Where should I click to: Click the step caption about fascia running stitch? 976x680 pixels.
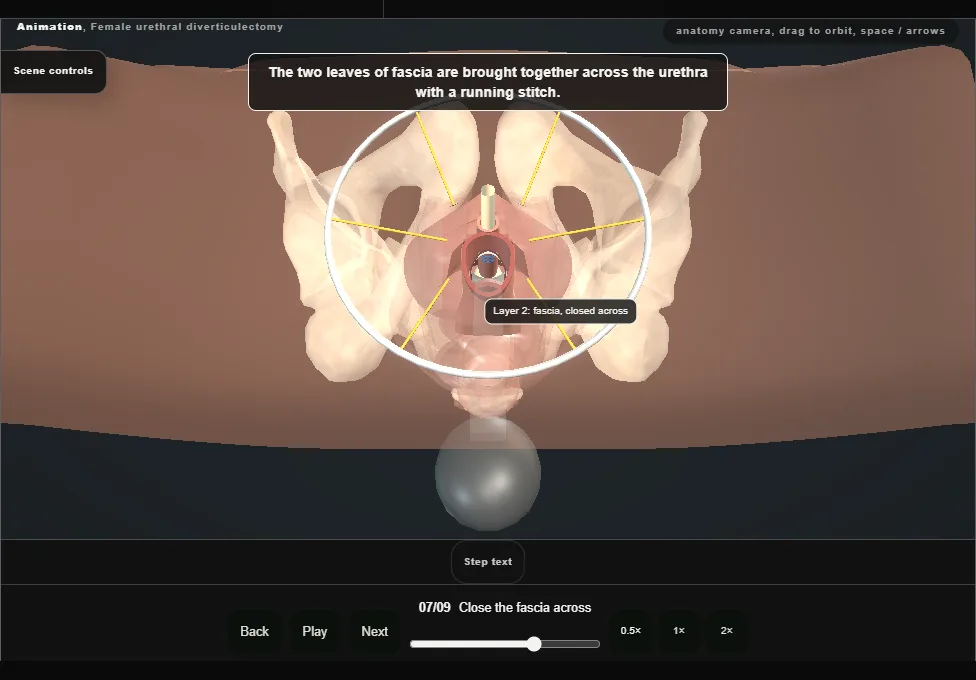[x=488, y=82]
